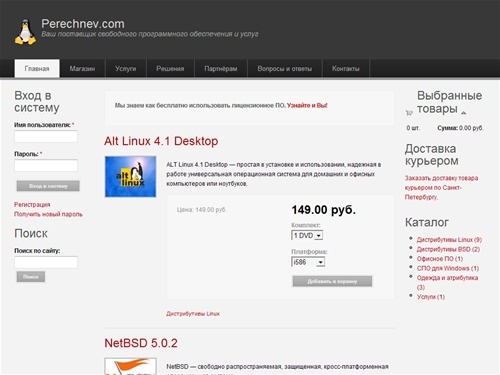
Task: Click the Вход в систему button
Action: point(48,186)
